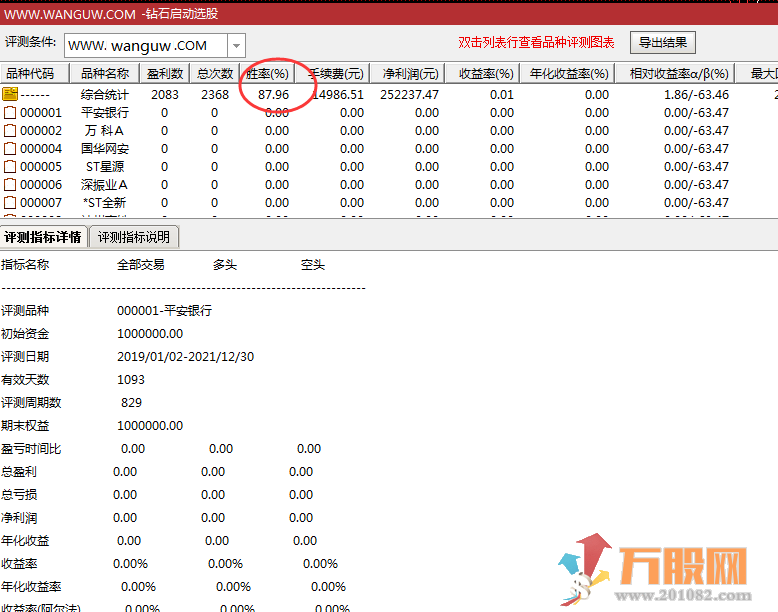Image resolution: width=778 pixels, height=612 pixels.
Task: Click the 2019/01/02-2021/12/30 evaluation date value
Action: [x=186, y=356]
